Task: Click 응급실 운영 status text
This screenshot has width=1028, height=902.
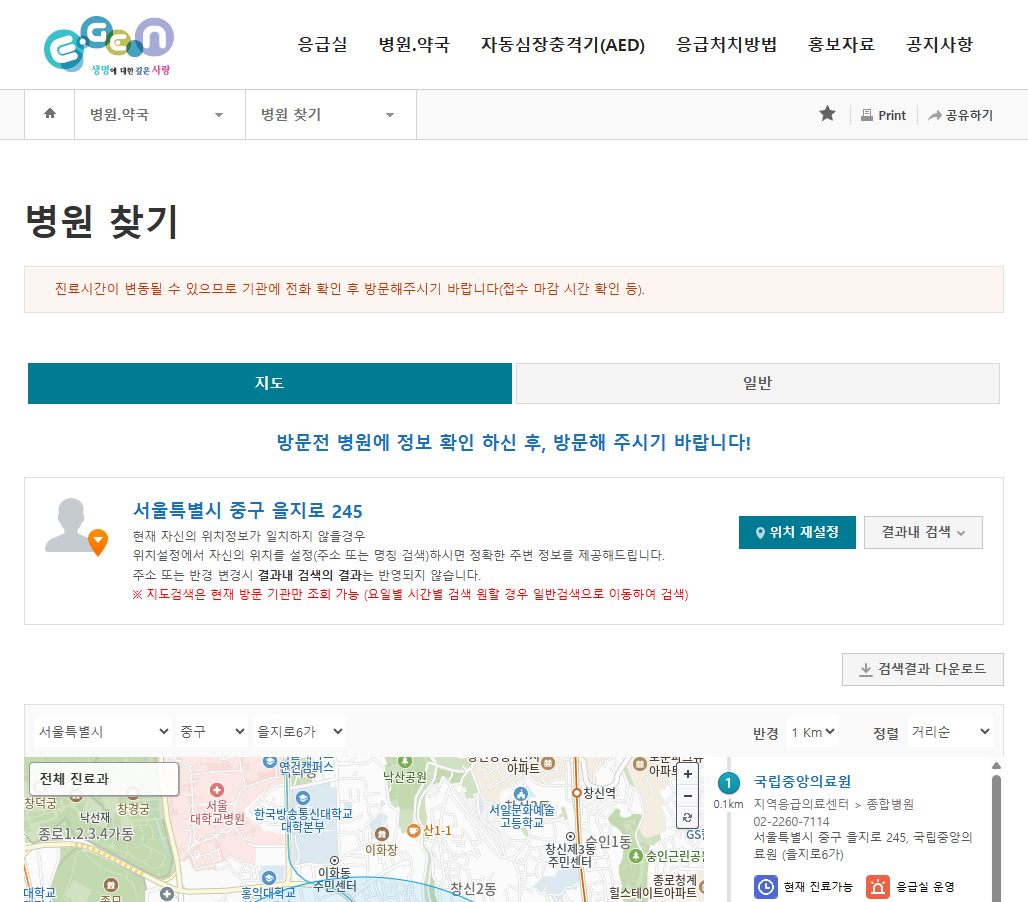Action: click(x=925, y=887)
